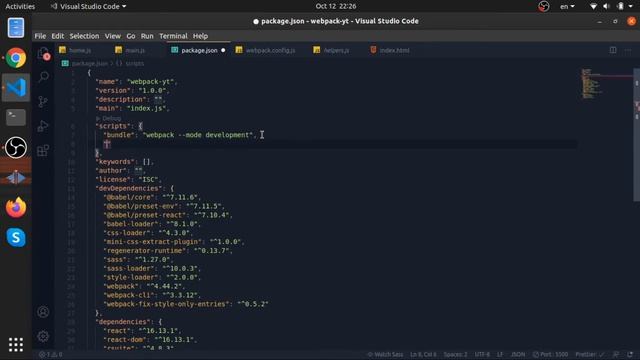Screen dimensions: 640x360
Task: Open the Help menu
Action: point(200,36)
